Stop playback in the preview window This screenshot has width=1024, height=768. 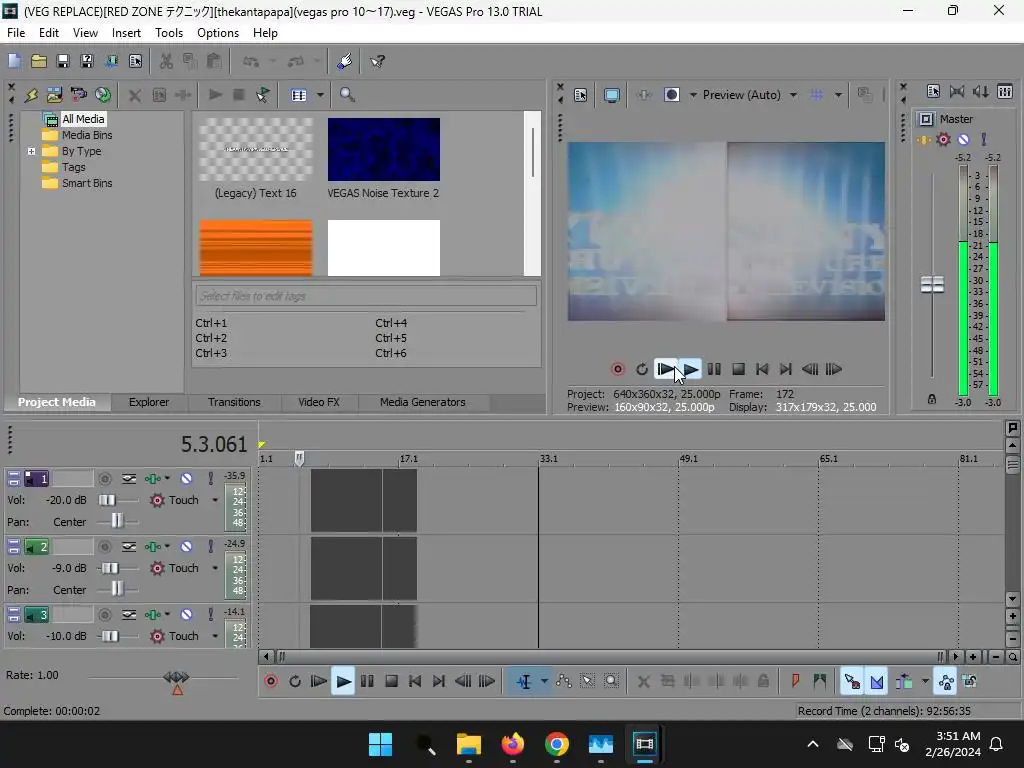(739, 369)
